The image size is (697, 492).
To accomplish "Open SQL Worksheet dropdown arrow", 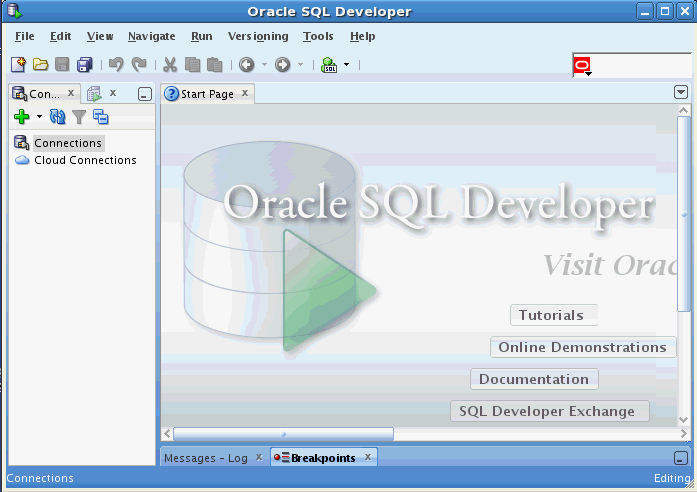I will 346,65.
